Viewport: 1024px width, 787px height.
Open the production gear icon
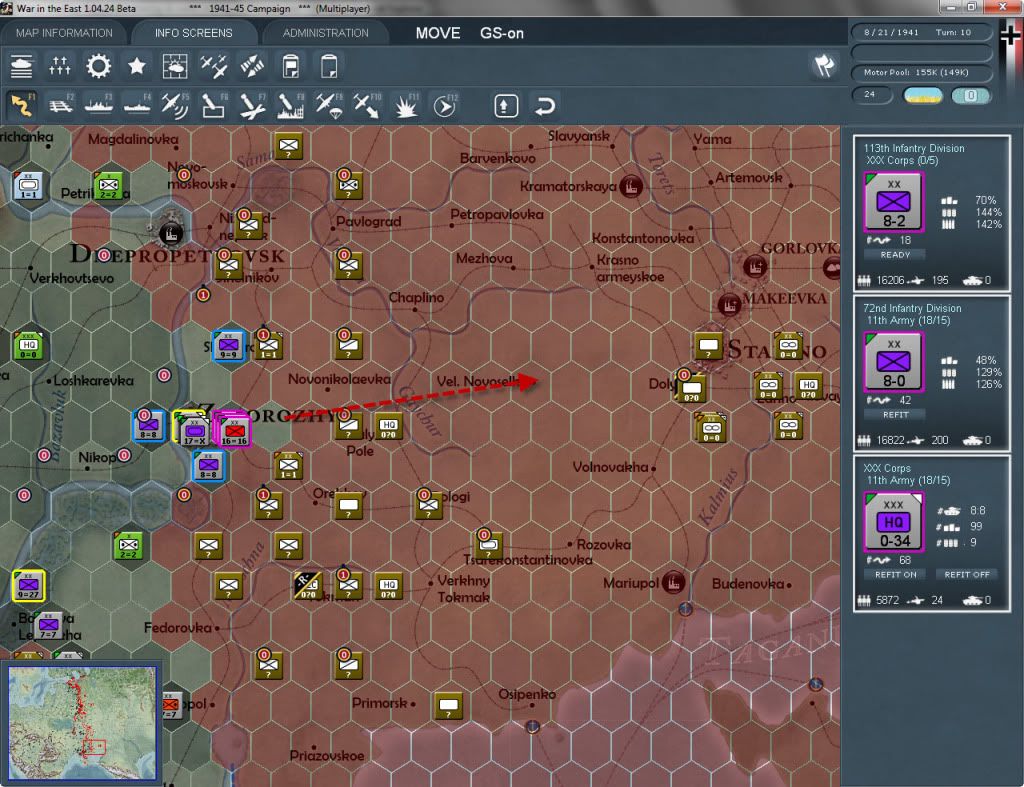(x=98, y=66)
